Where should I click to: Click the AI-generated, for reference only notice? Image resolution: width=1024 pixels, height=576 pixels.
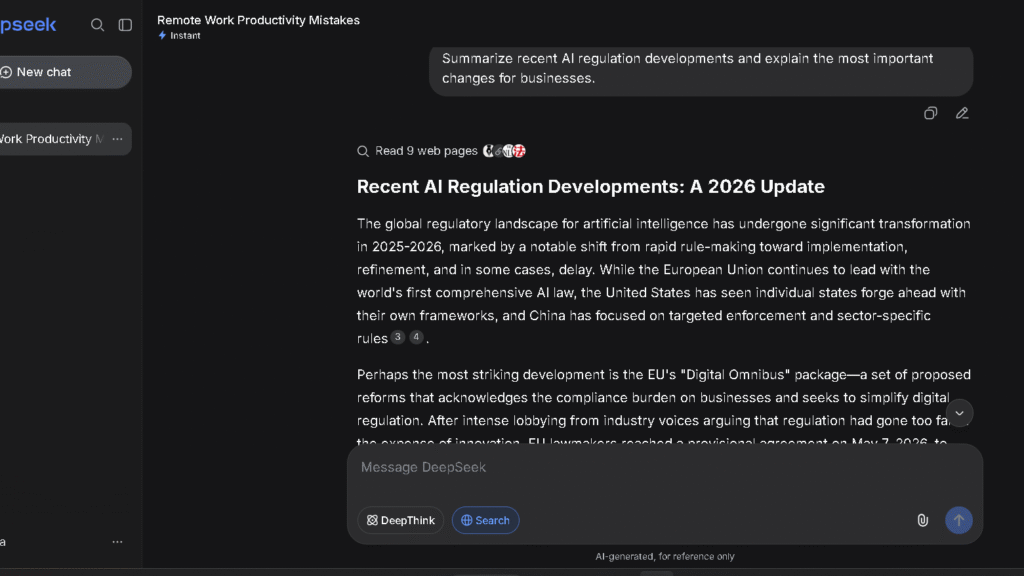pos(665,556)
